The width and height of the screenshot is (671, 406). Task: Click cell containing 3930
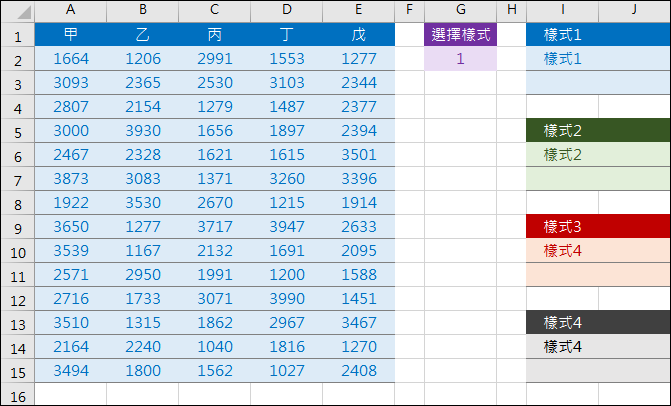coord(143,130)
